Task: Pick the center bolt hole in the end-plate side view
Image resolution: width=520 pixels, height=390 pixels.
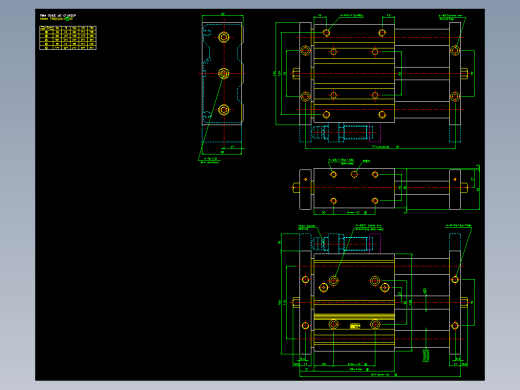Action: point(224,73)
